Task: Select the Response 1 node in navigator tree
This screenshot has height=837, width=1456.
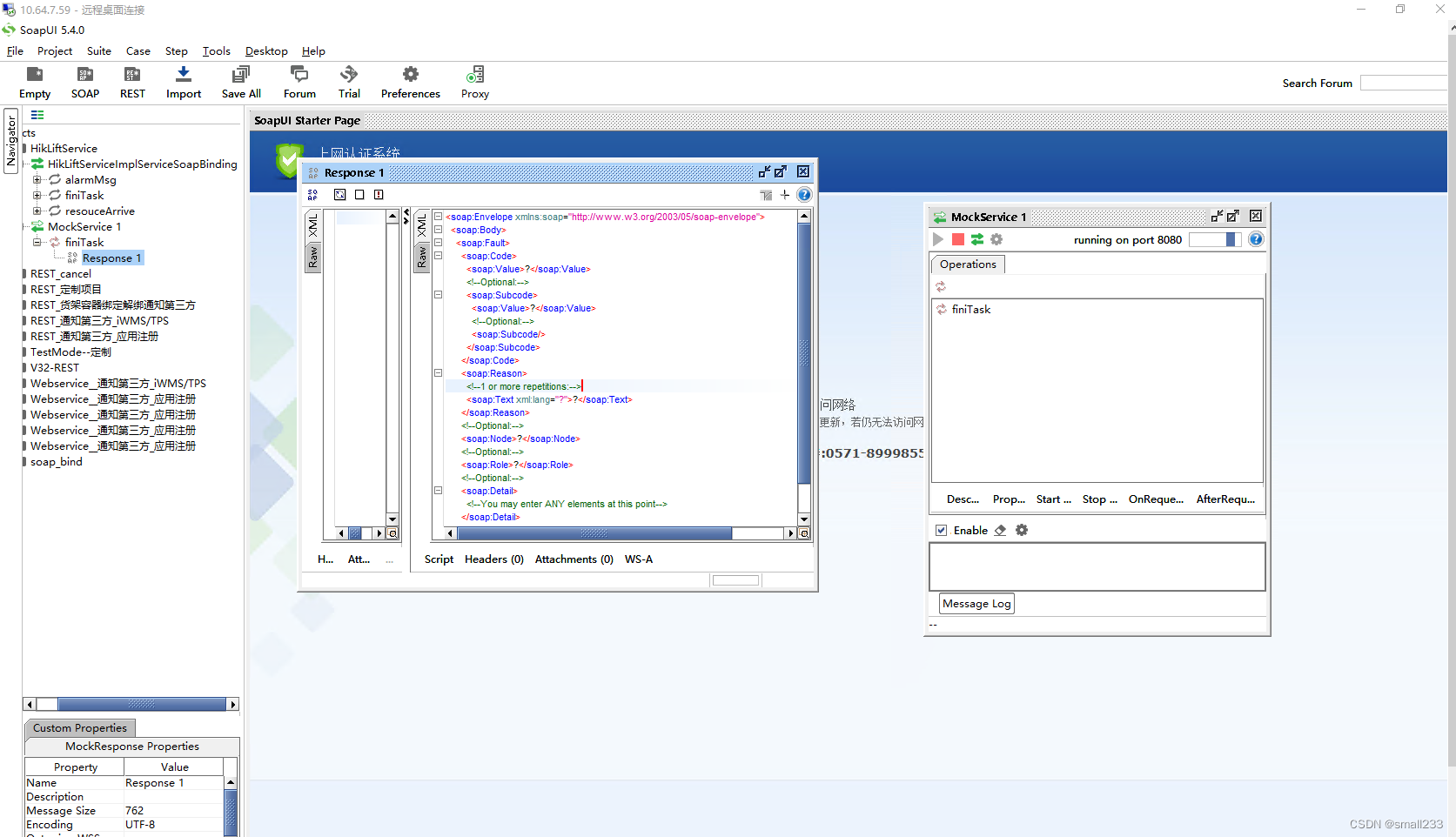Action: [111, 258]
